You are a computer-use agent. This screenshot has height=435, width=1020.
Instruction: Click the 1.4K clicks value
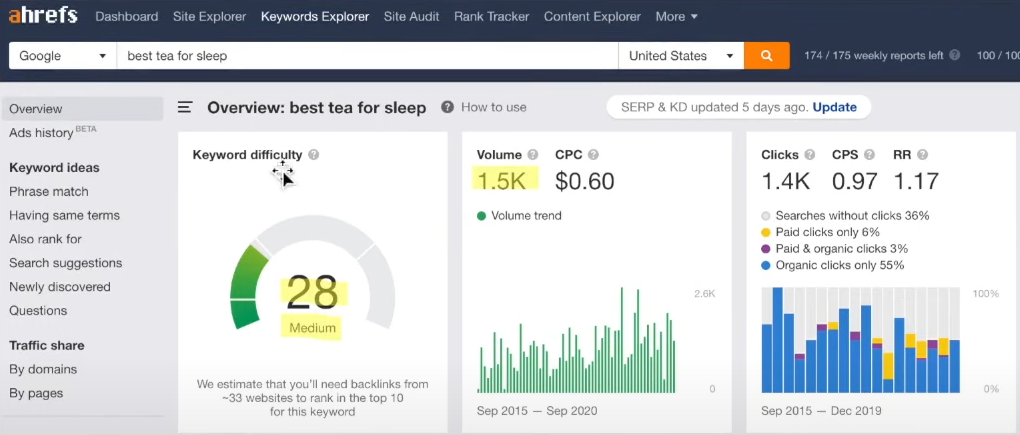coord(786,181)
